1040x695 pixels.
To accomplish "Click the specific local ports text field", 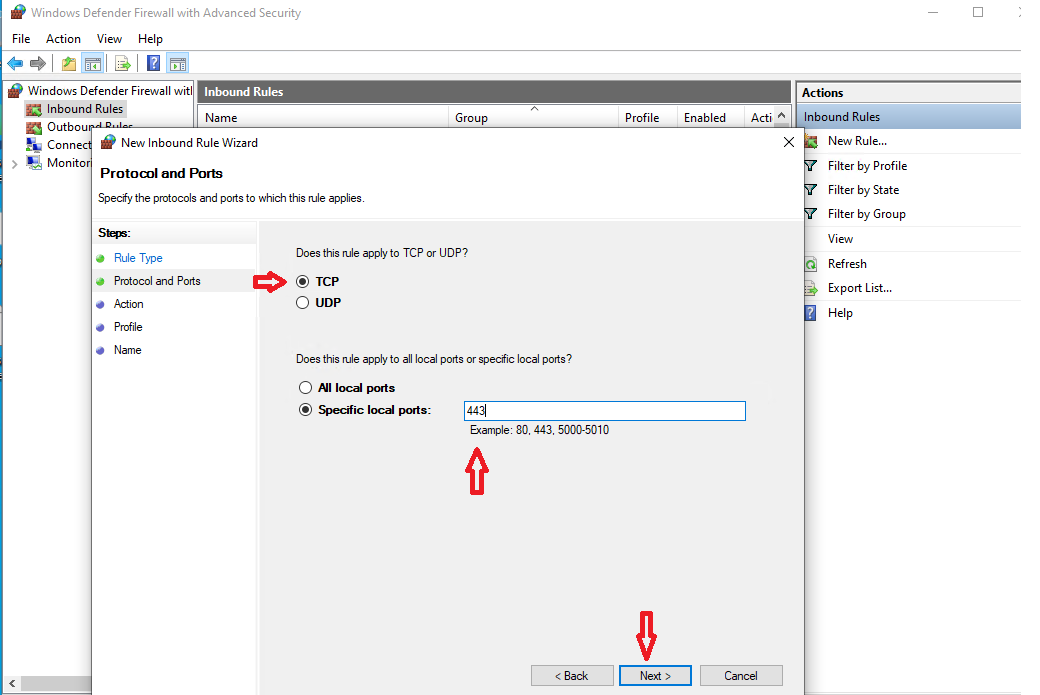I will coord(605,411).
